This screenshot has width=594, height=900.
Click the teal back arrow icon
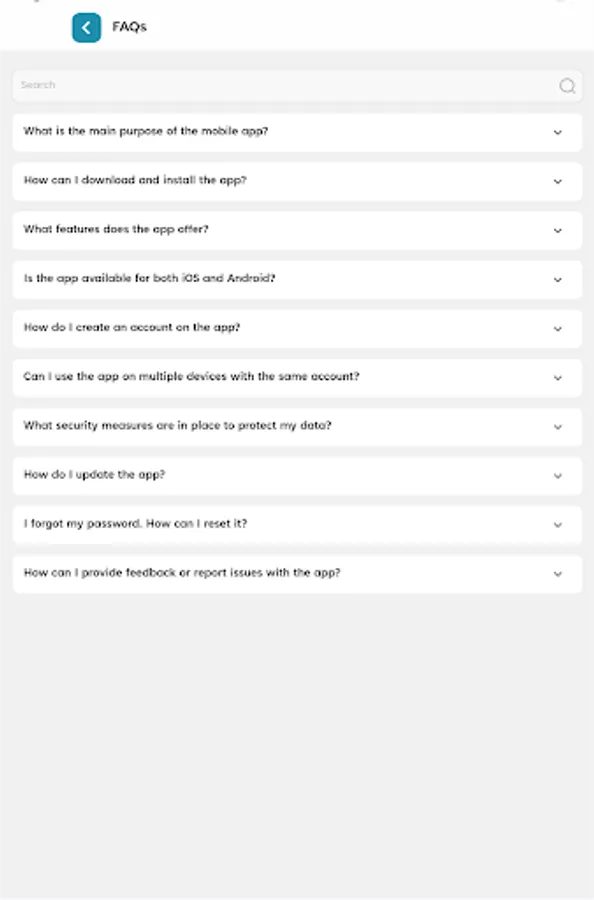click(86, 27)
